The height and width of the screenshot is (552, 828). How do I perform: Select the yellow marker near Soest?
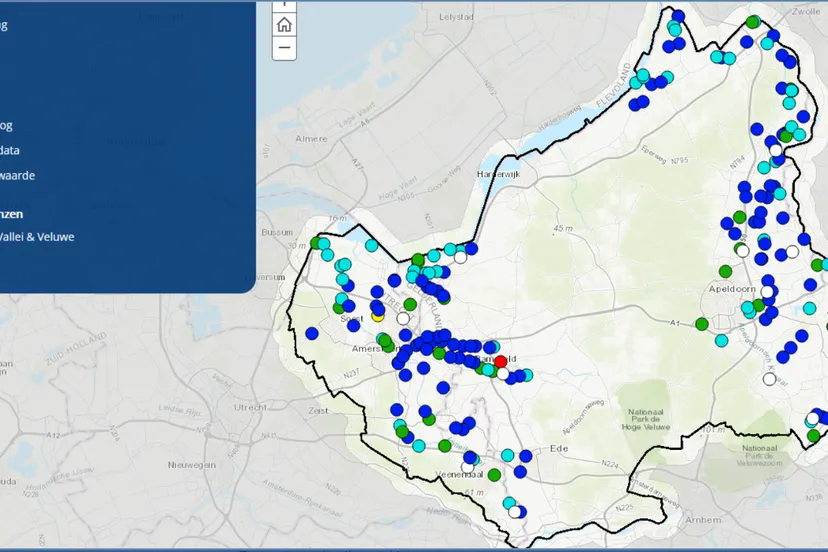coord(378,314)
